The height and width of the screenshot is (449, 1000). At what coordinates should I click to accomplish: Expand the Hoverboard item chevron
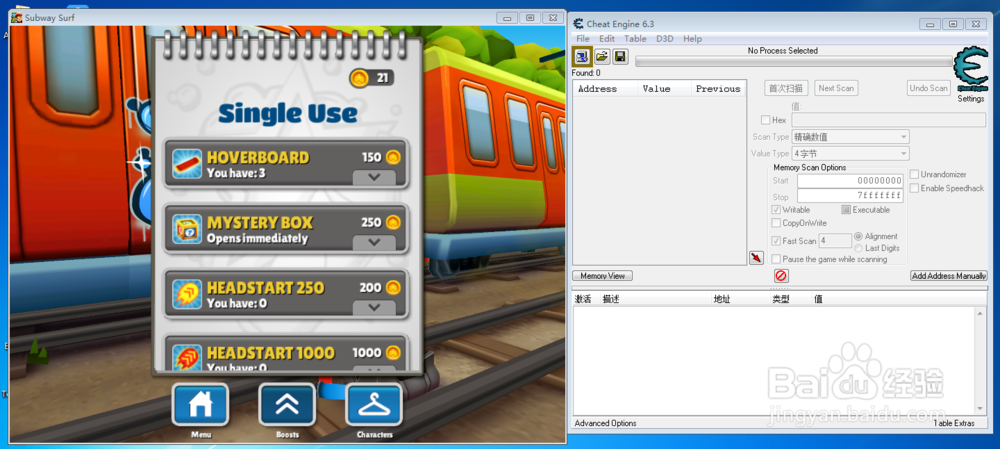(x=374, y=177)
